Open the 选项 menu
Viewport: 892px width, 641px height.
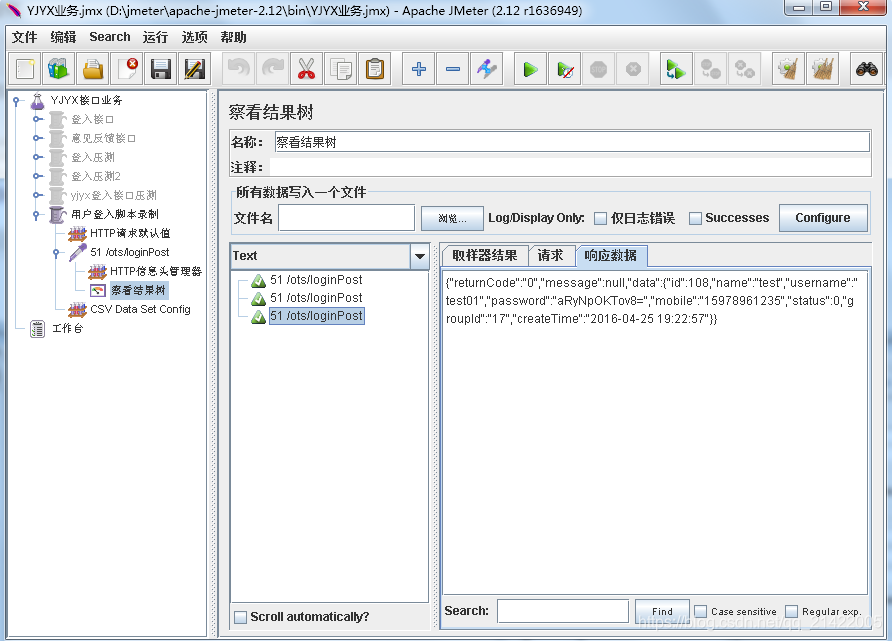point(195,37)
